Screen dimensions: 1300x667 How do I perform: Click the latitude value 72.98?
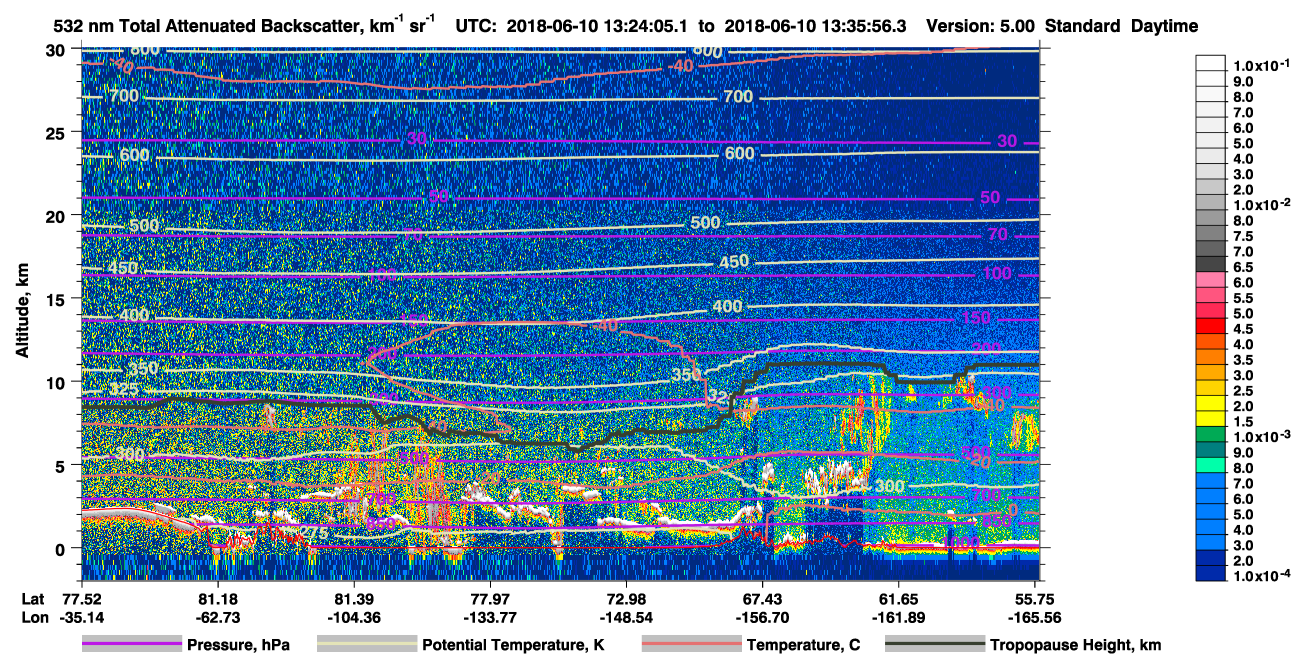(626, 598)
